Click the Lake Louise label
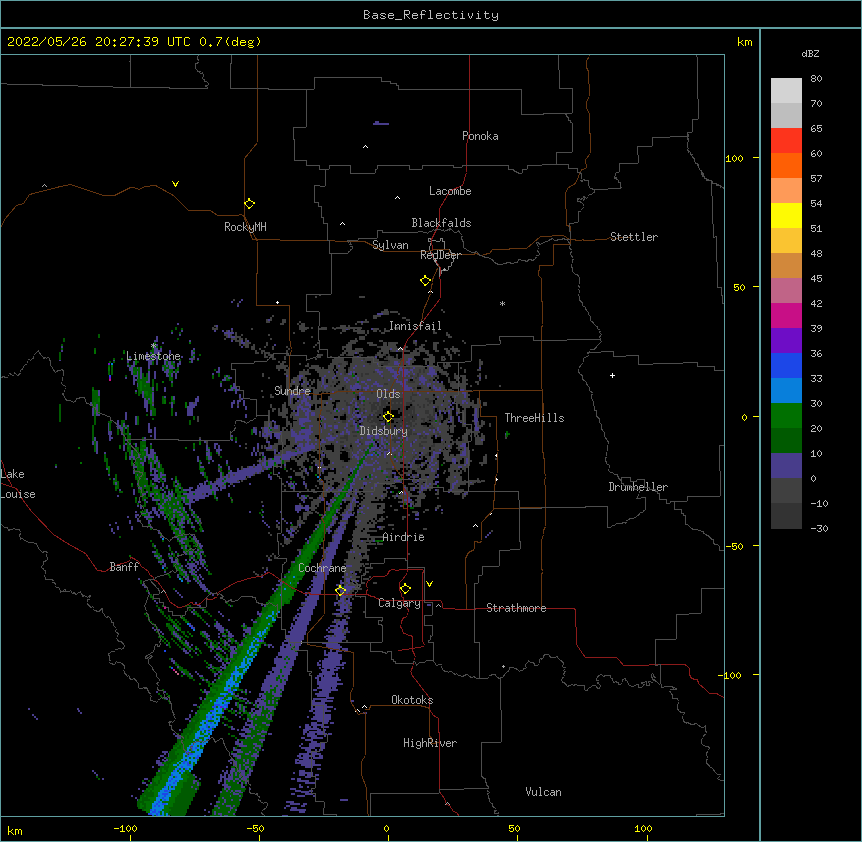Image resolution: width=862 pixels, height=842 pixels. (18, 484)
